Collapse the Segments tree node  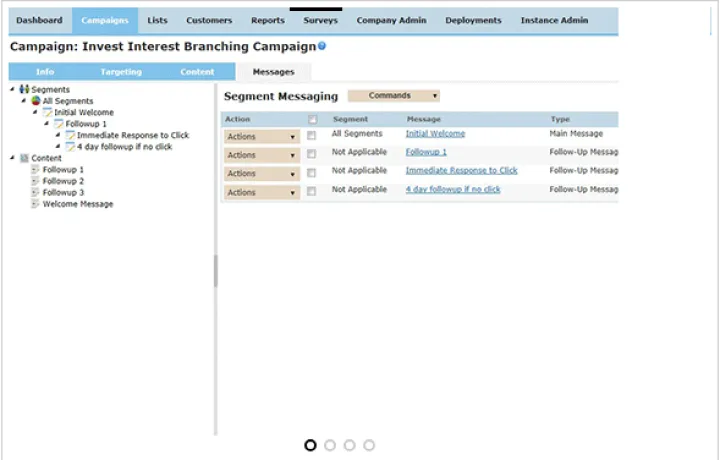[12, 90]
